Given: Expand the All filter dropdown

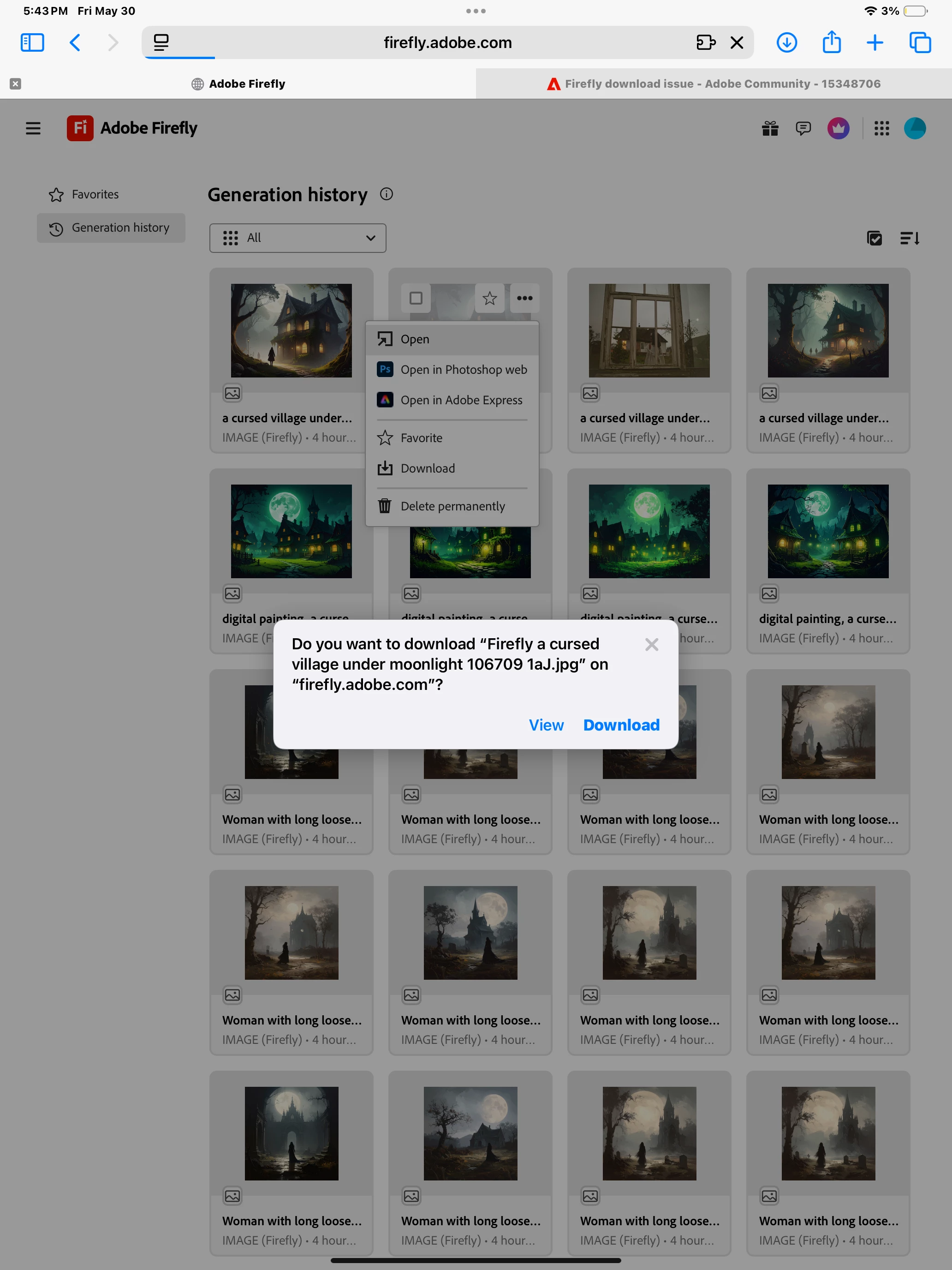Looking at the screenshot, I should coord(297,238).
